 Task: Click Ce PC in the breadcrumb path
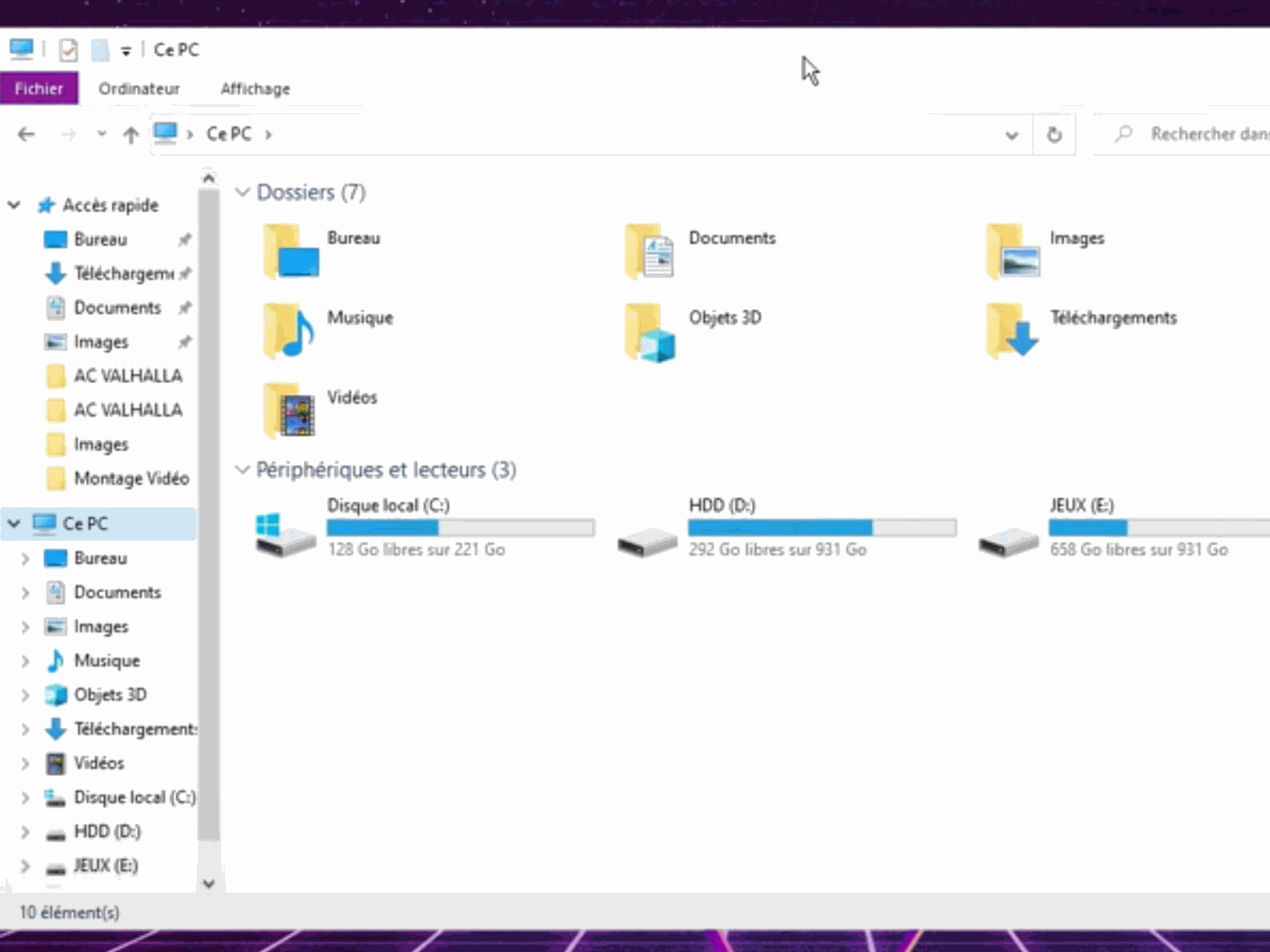pyautogui.click(x=228, y=133)
